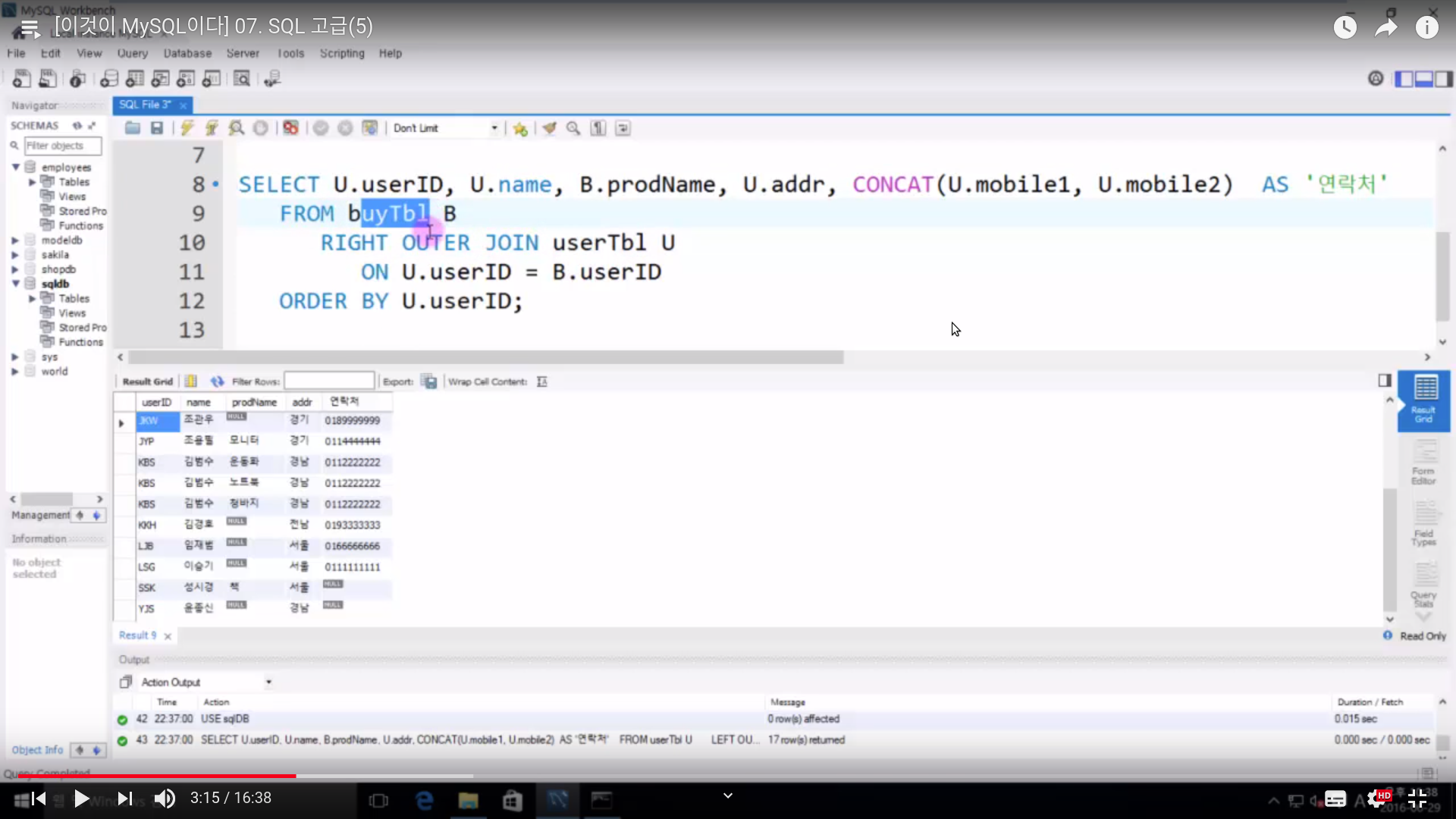The width and height of the screenshot is (1456, 819).
Task: Expand Tables under employees schema
Action: click(x=32, y=182)
